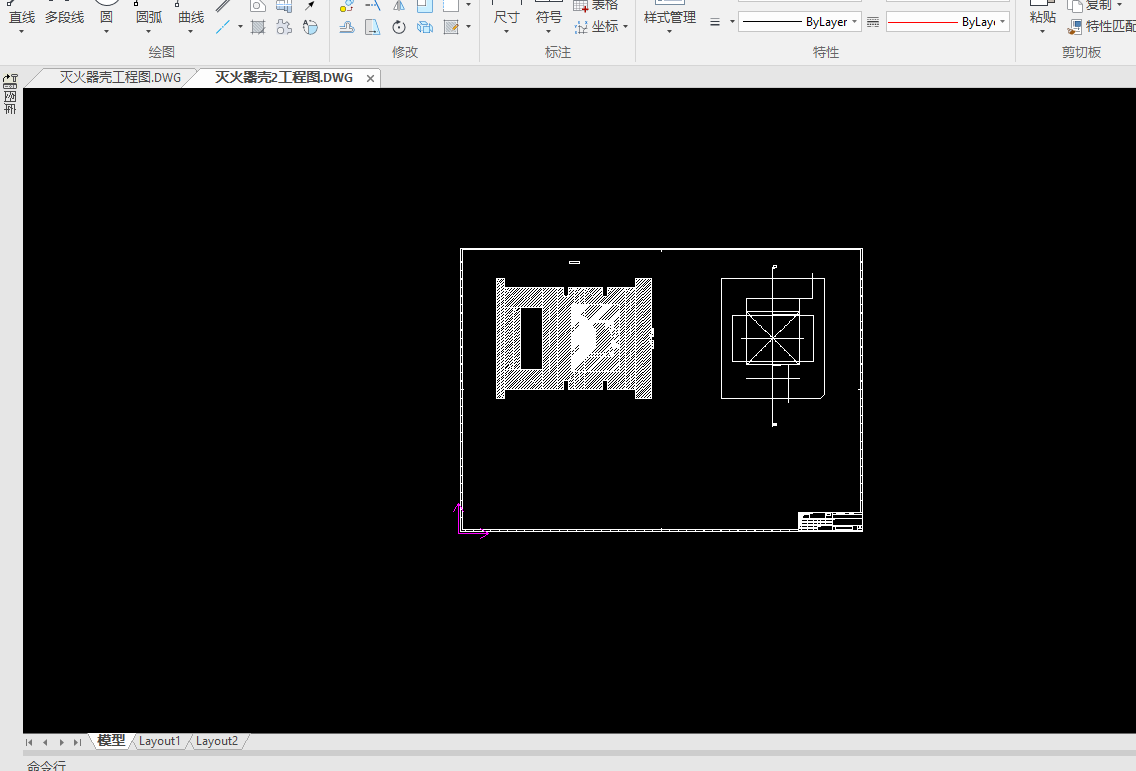The image size is (1136, 771).
Task: Click the 绘图 group label
Action: click(x=162, y=52)
